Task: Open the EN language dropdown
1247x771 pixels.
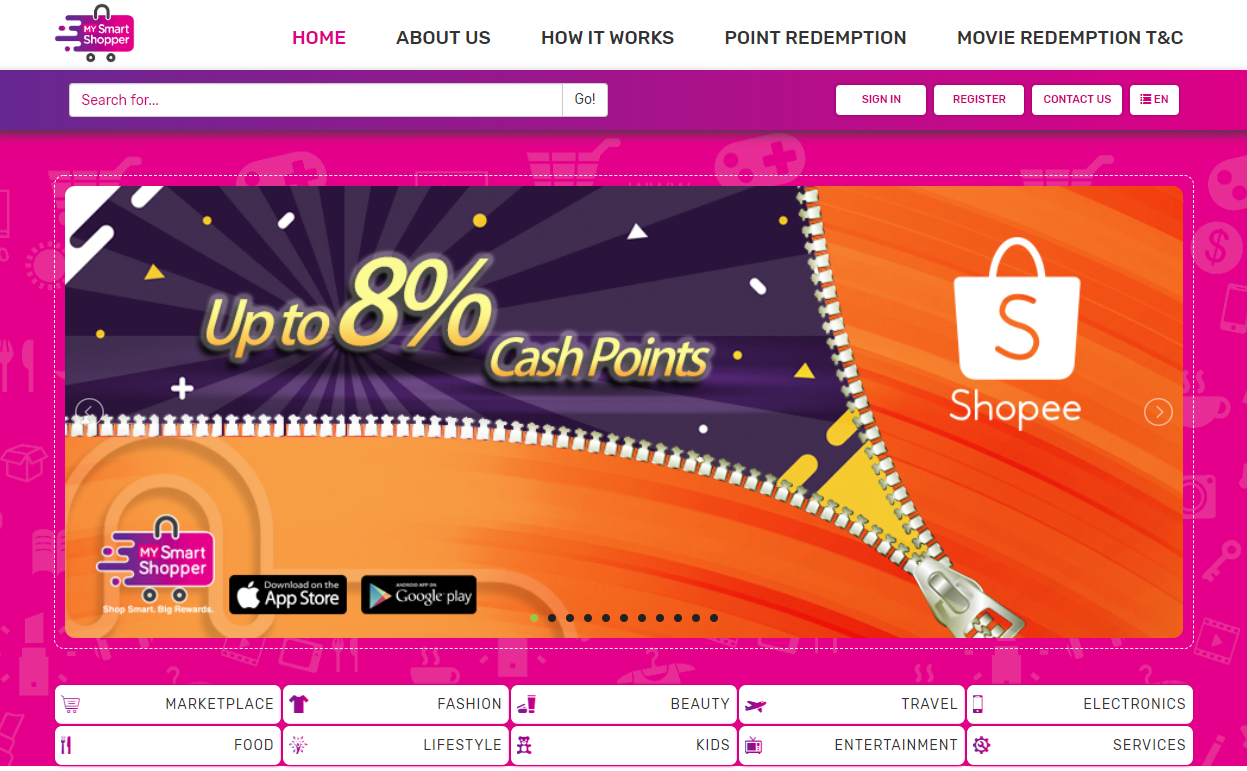Action: [1154, 100]
